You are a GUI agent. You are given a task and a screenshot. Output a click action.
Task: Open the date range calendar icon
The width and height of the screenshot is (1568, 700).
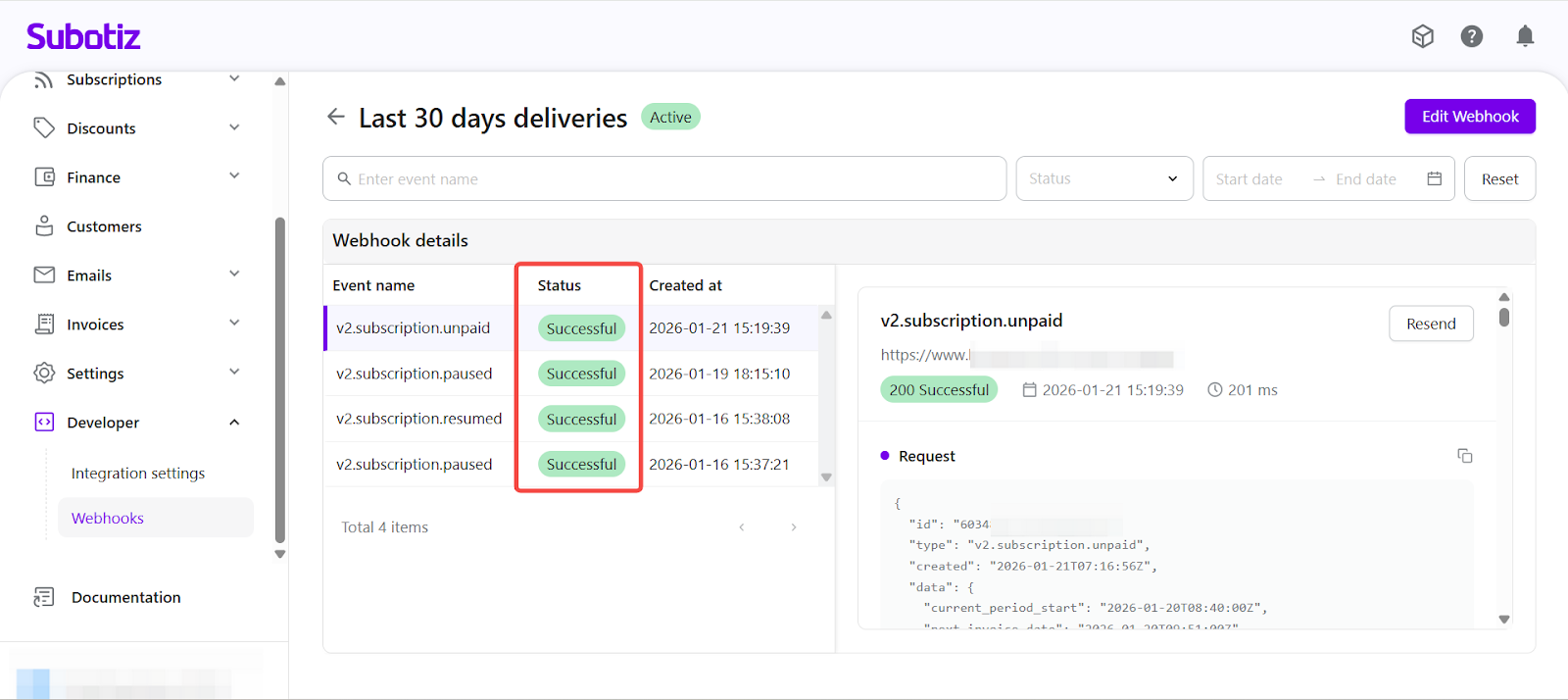[1434, 179]
